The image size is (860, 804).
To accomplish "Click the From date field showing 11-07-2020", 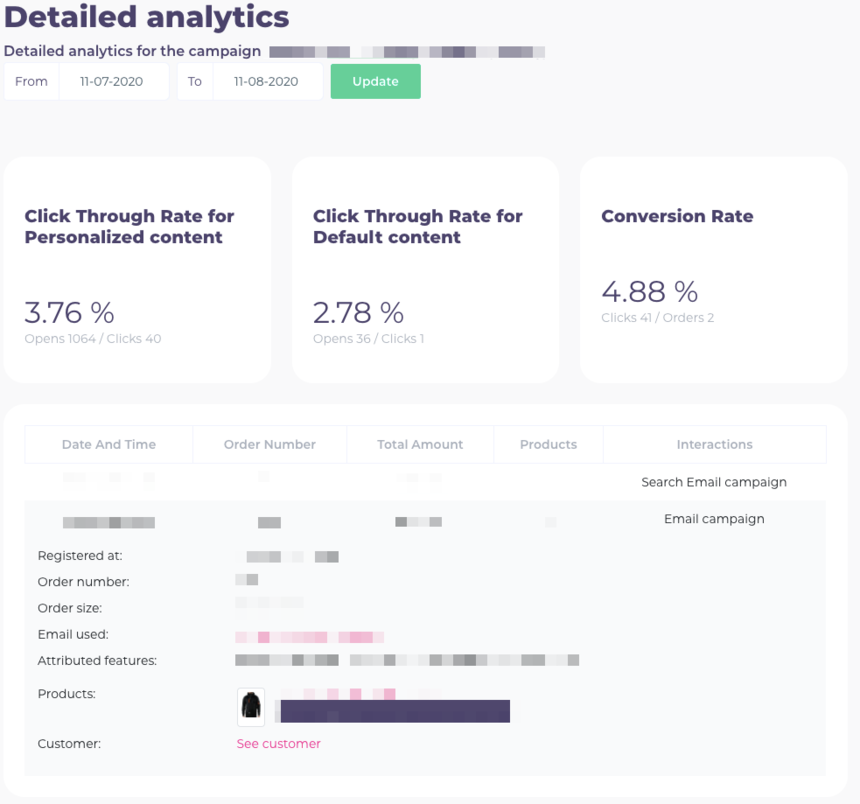I will click(x=114, y=82).
